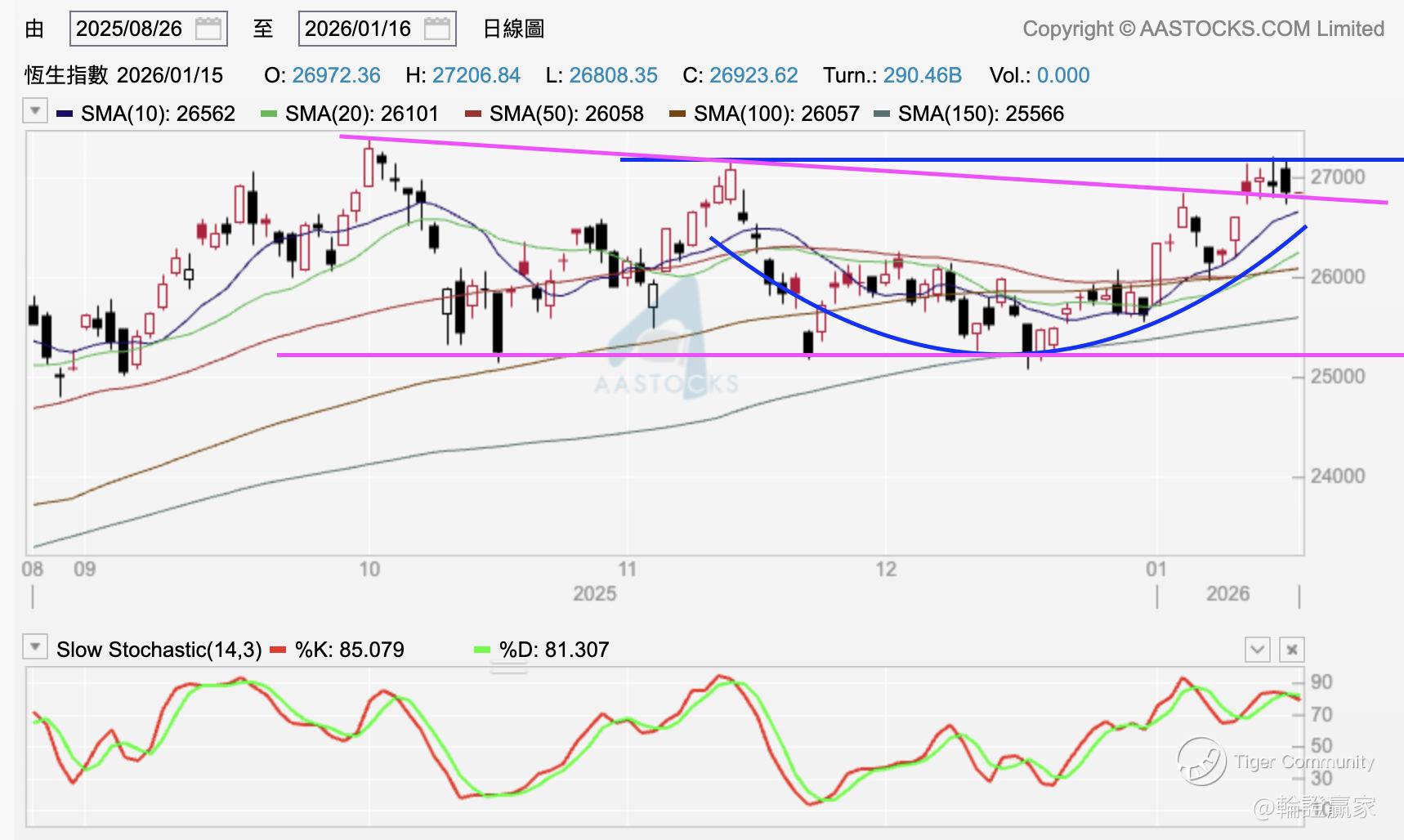Click the high price 27206.84
Image resolution: width=1404 pixels, height=840 pixels.
(x=476, y=75)
